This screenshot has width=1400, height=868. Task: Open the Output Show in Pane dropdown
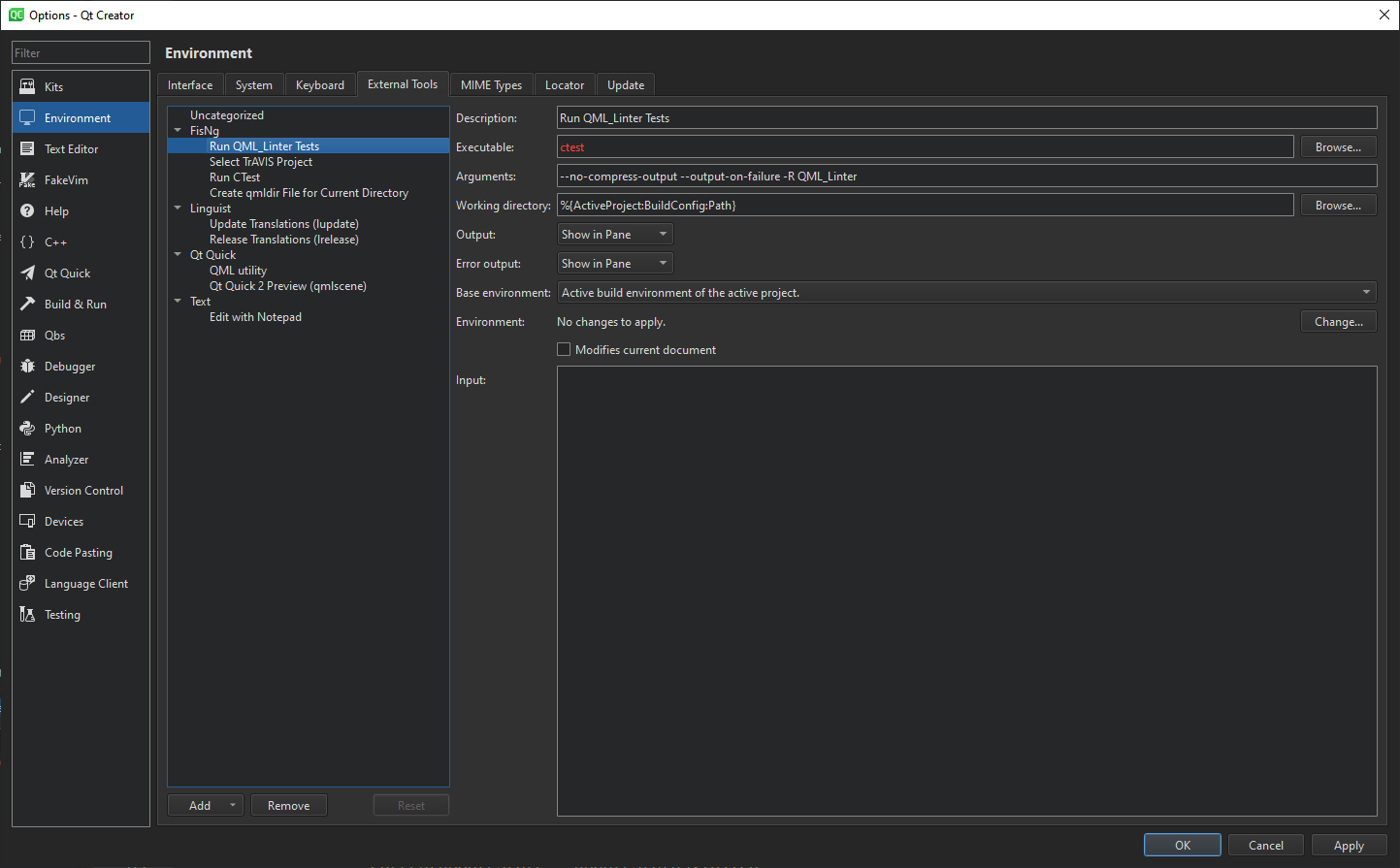coord(615,235)
